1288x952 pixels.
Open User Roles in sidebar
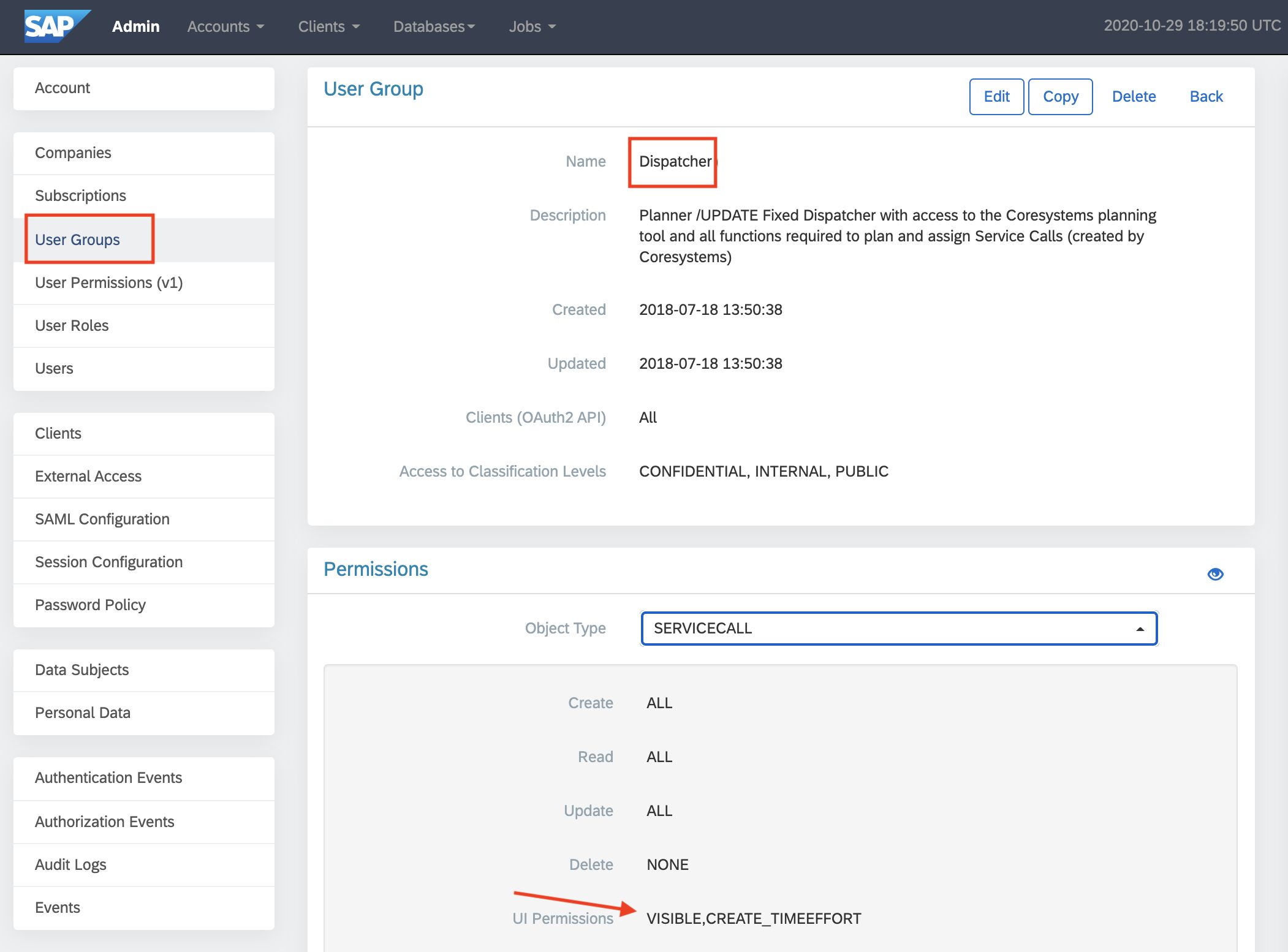pyautogui.click(x=72, y=325)
